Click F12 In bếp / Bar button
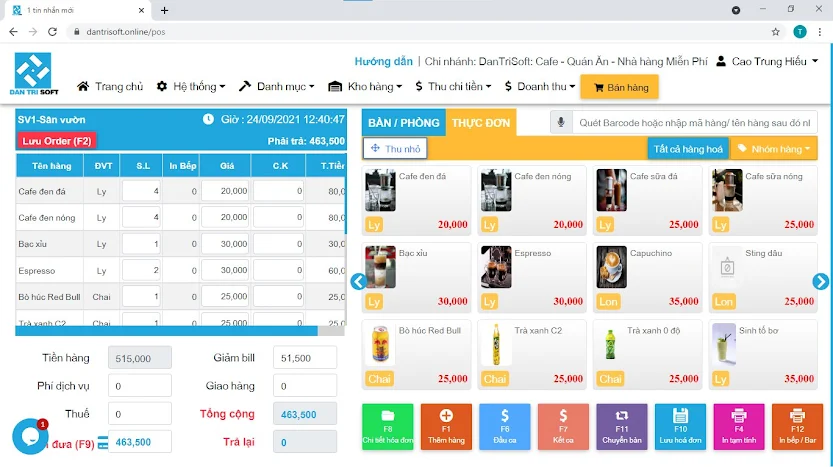 [x=797, y=427]
